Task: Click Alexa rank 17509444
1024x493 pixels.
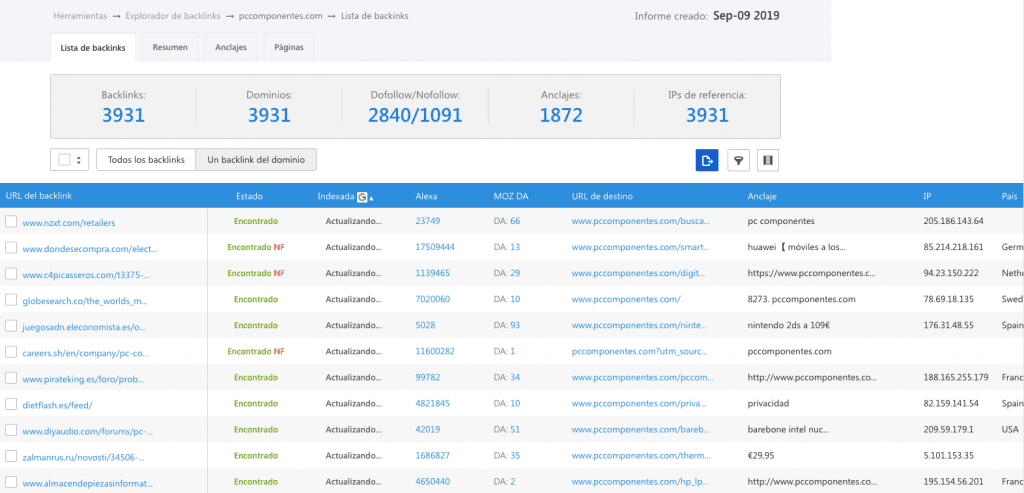Action: (x=435, y=247)
